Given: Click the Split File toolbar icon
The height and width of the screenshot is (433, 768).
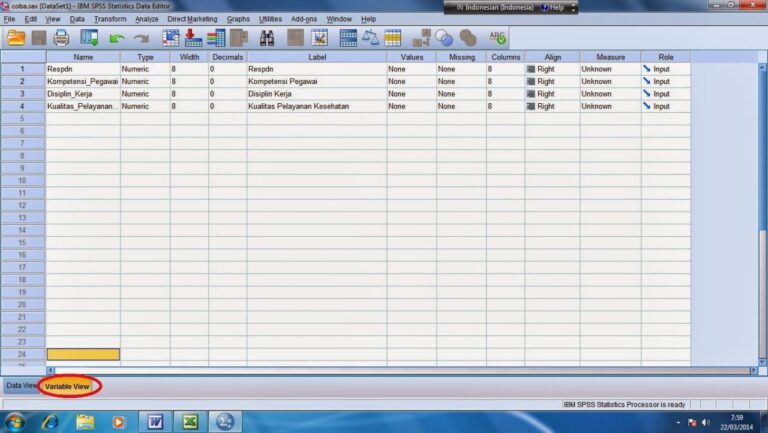Looking at the screenshot, I should (x=348, y=38).
